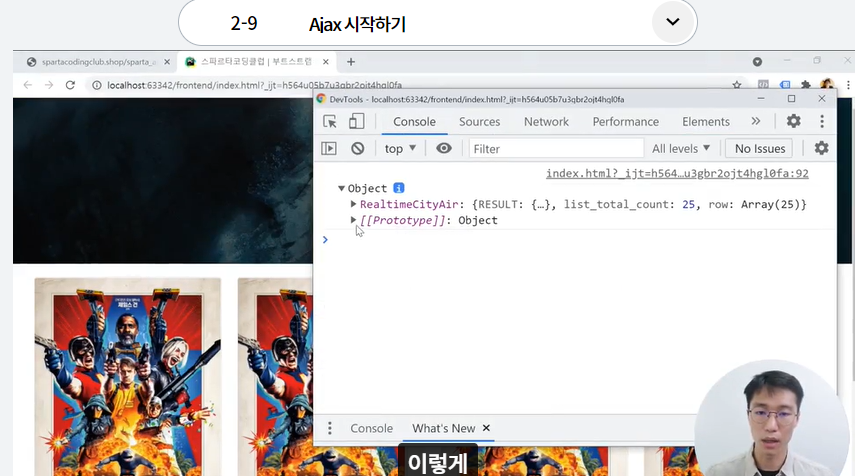
Task: Go back in browser history
Action: 28,85
